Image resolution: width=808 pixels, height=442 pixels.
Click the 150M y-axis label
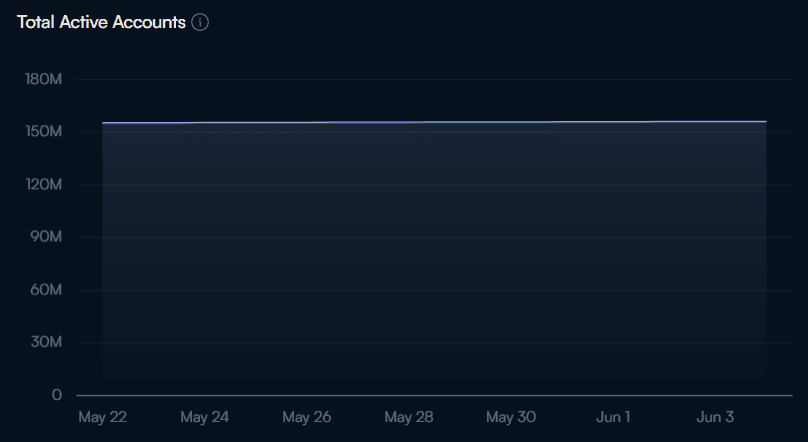pos(43,132)
